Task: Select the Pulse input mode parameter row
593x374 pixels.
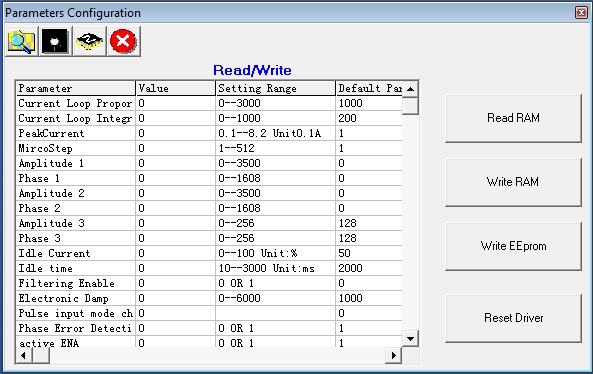Action: [x=209, y=313]
